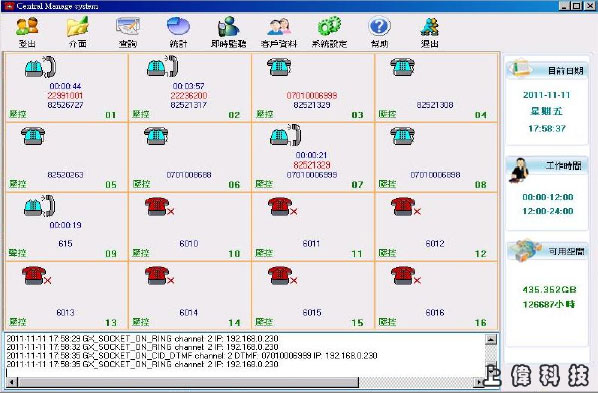Click log scrollbar up arrow

(491, 339)
